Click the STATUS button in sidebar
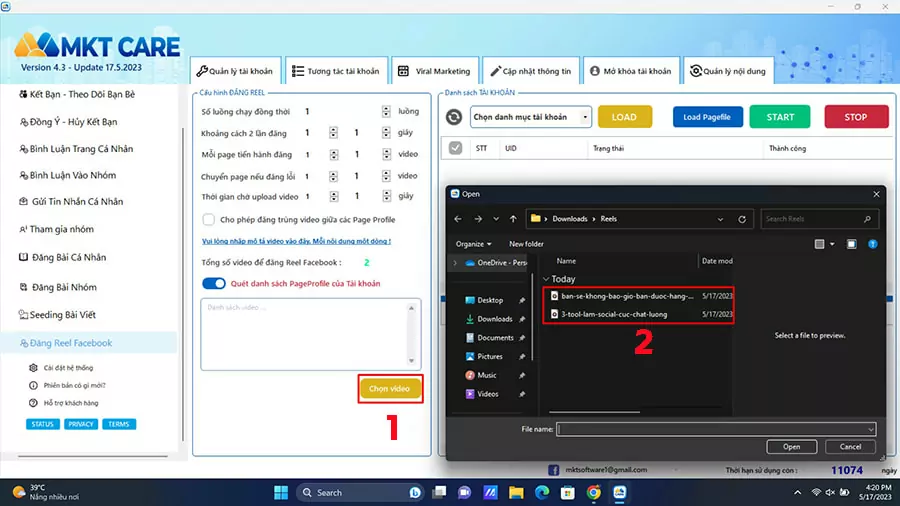Screen dimensions: 900x506 pos(42,424)
